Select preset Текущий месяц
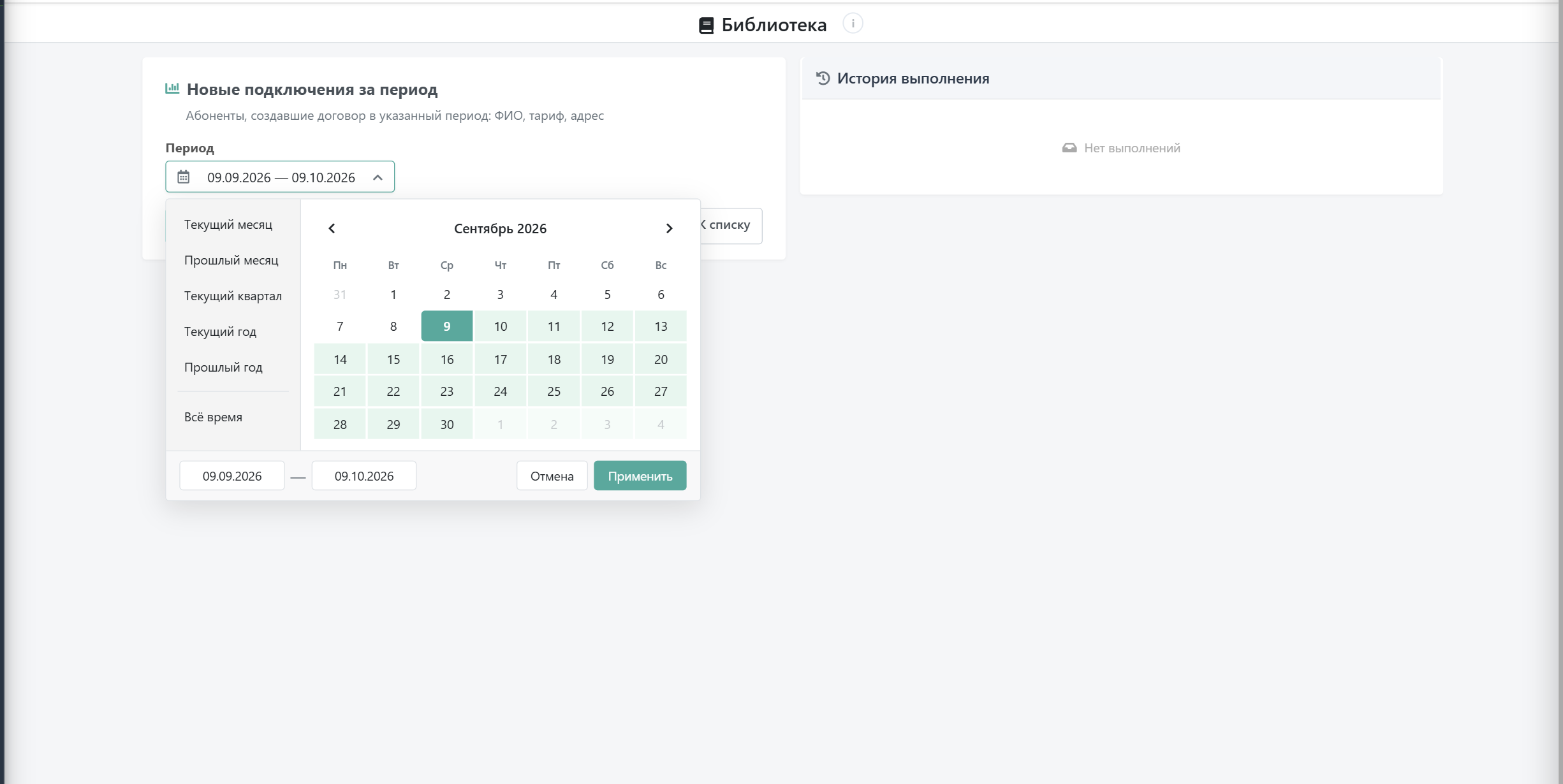Viewport: 1563px width, 784px height. click(228, 224)
